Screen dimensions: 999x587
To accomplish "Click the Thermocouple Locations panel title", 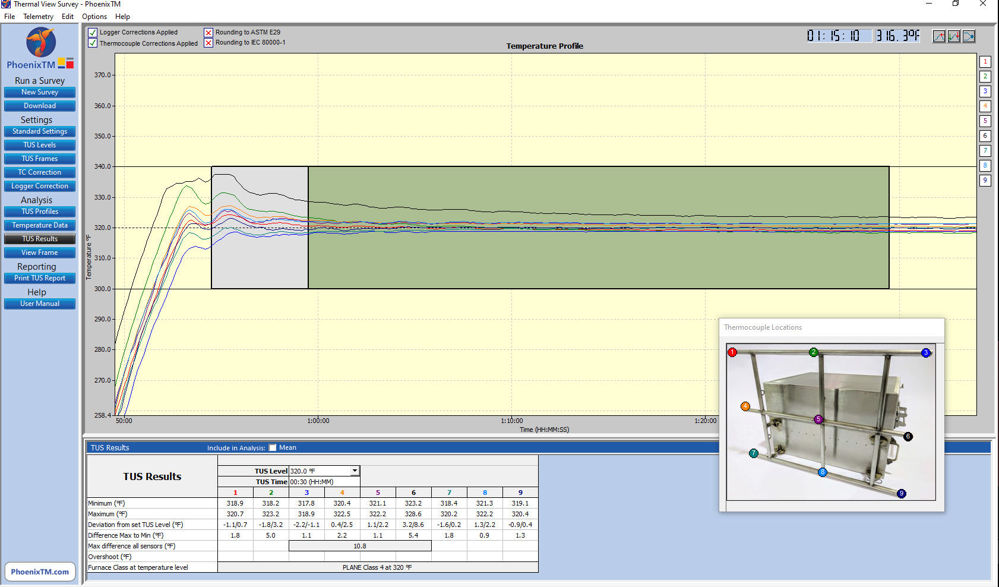I will [763, 327].
